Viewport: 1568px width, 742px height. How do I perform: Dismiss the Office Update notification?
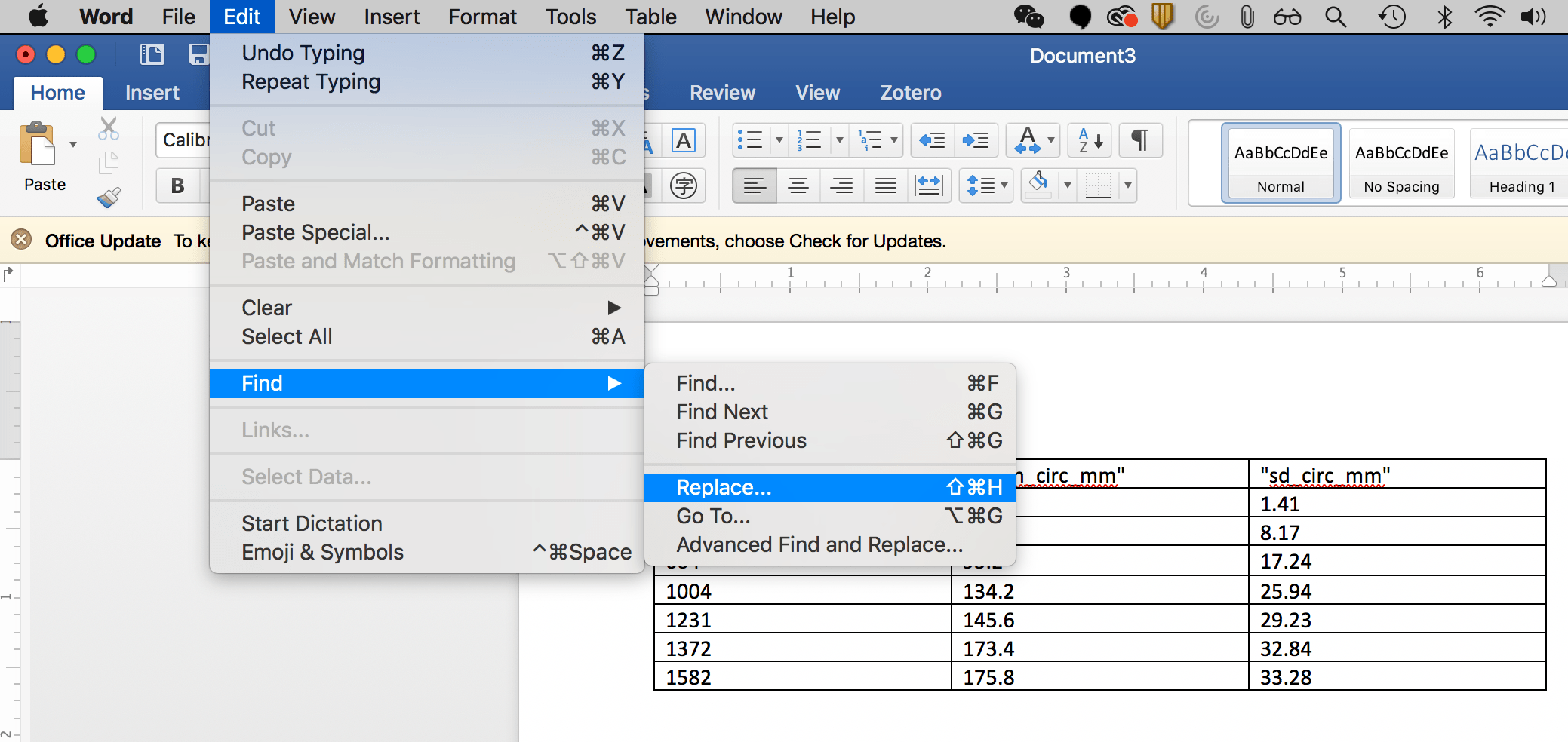point(20,240)
